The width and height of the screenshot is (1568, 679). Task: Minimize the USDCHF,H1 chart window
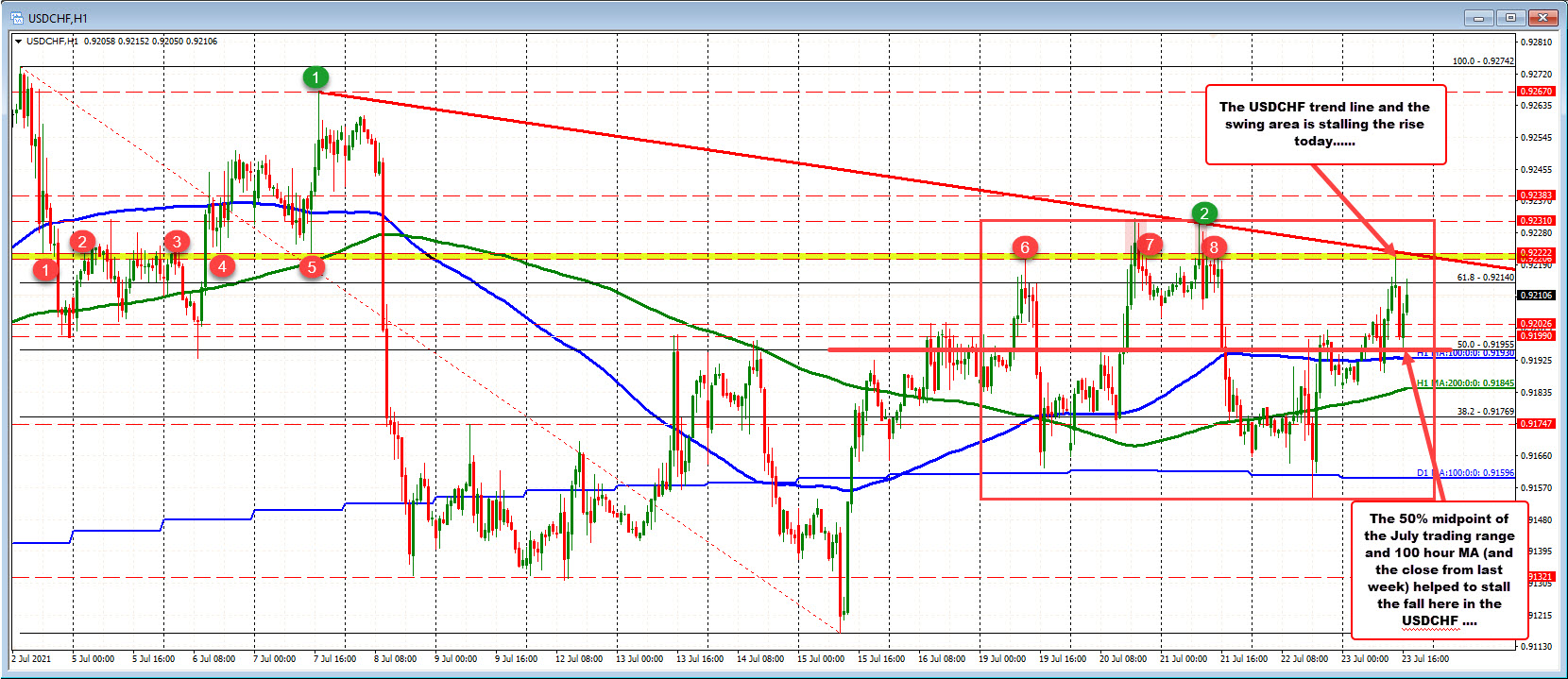1477,18
